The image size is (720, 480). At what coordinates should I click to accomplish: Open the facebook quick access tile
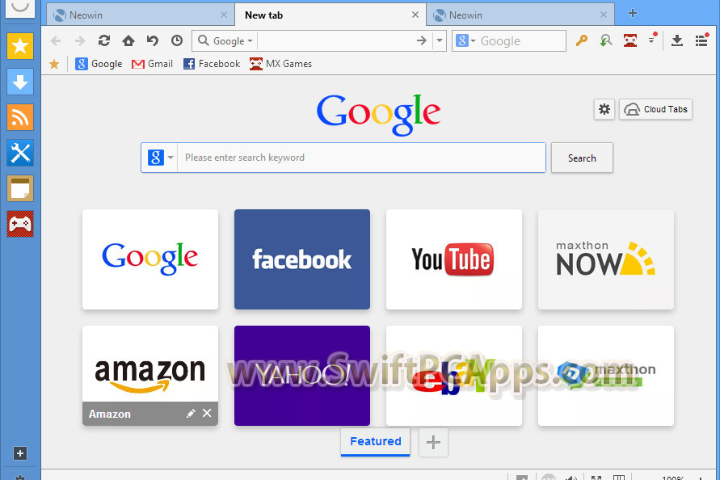(x=302, y=259)
